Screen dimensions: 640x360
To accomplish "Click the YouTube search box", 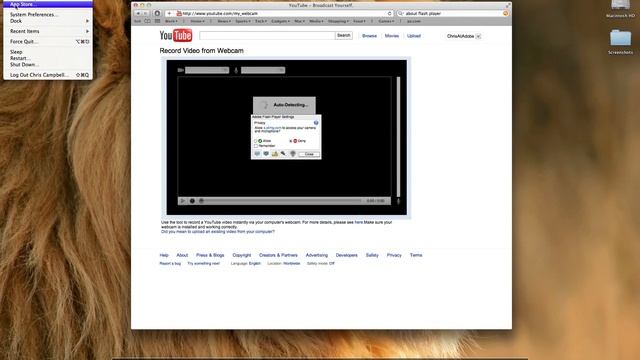I will tap(267, 36).
